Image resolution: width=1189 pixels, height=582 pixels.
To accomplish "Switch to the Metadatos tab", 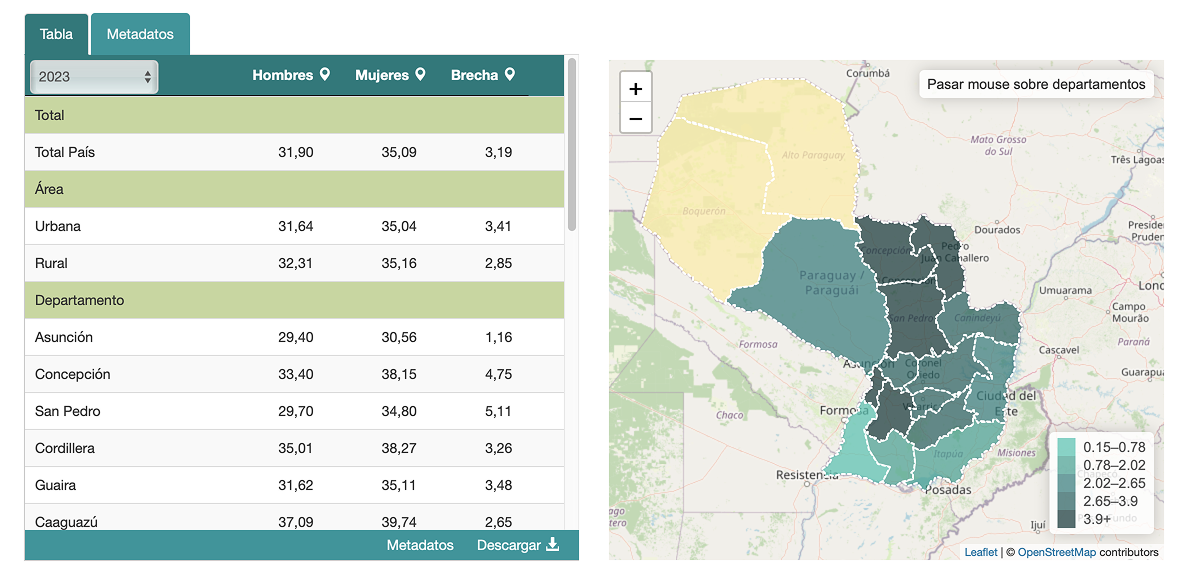I will tap(140, 34).
